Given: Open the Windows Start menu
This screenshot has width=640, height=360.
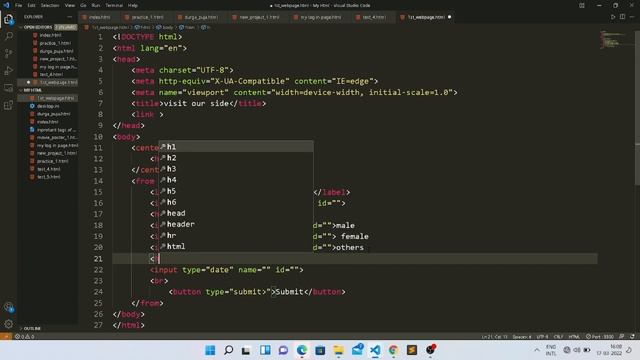Looking at the screenshot, I should tap(210, 350).
